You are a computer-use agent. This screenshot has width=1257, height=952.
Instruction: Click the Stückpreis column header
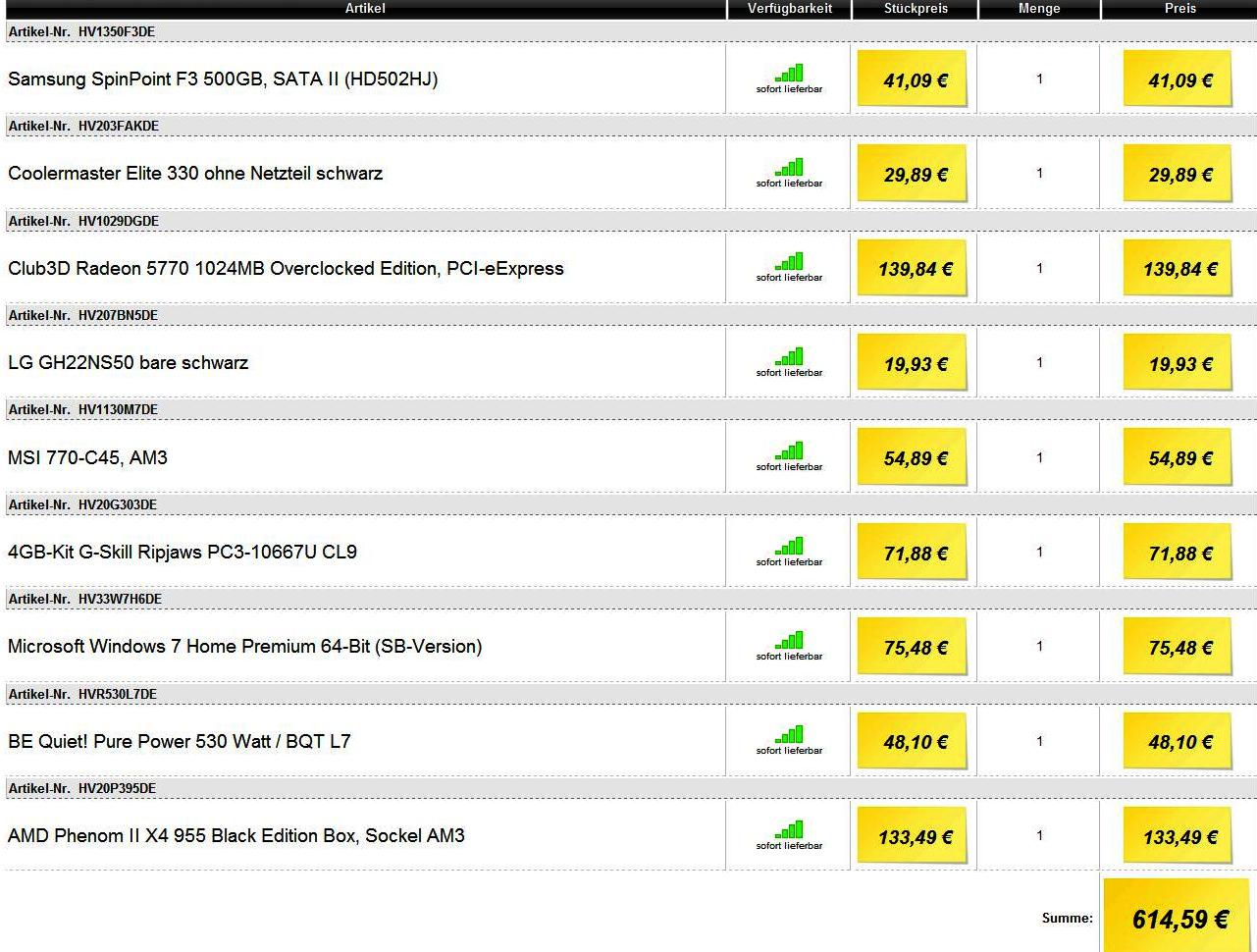coord(915,9)
